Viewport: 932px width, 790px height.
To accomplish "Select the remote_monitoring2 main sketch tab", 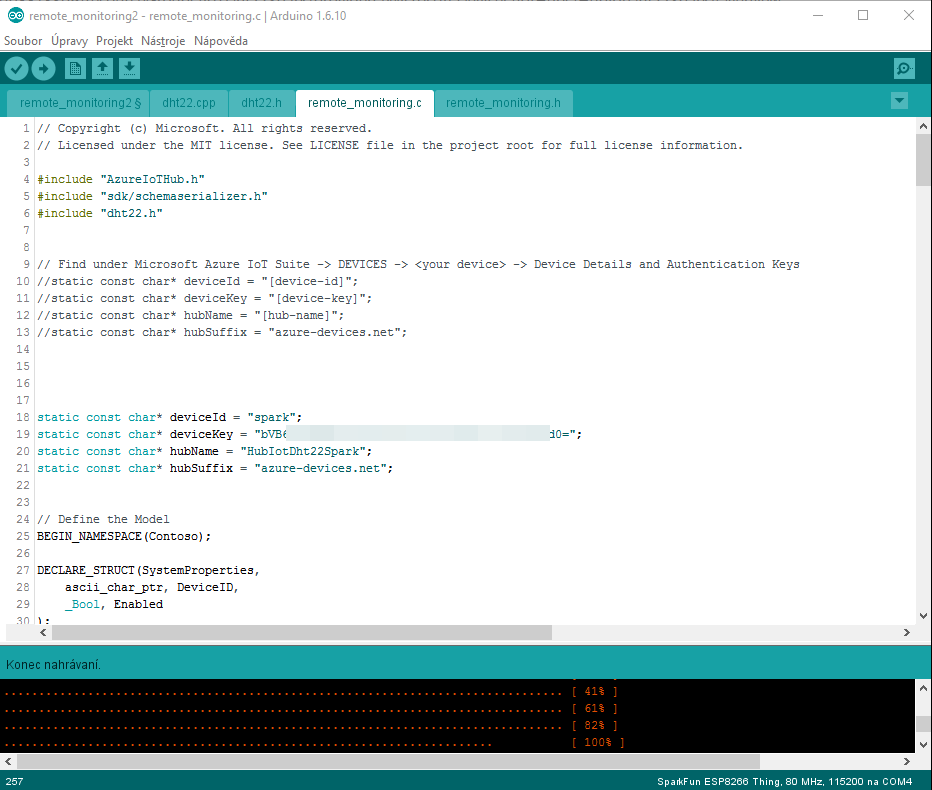I will coord(78,102).
